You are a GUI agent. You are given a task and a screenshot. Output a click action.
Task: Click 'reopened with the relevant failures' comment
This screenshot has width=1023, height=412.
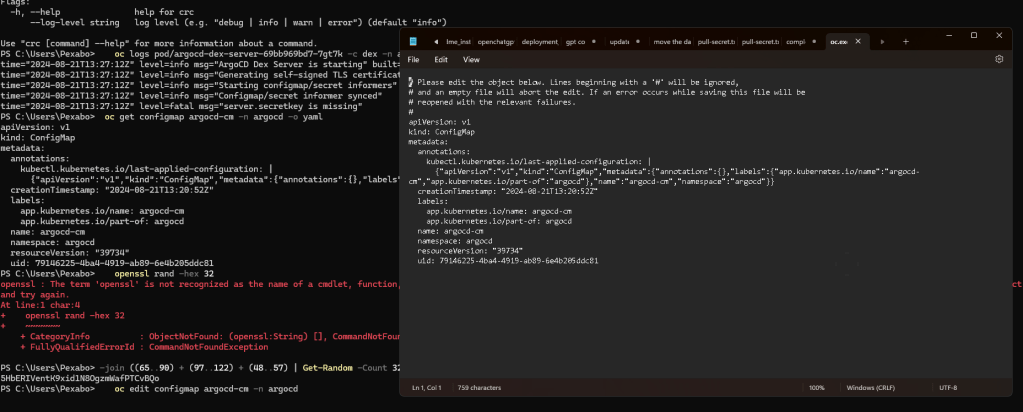pyautogui.click(x=492, y=103)
